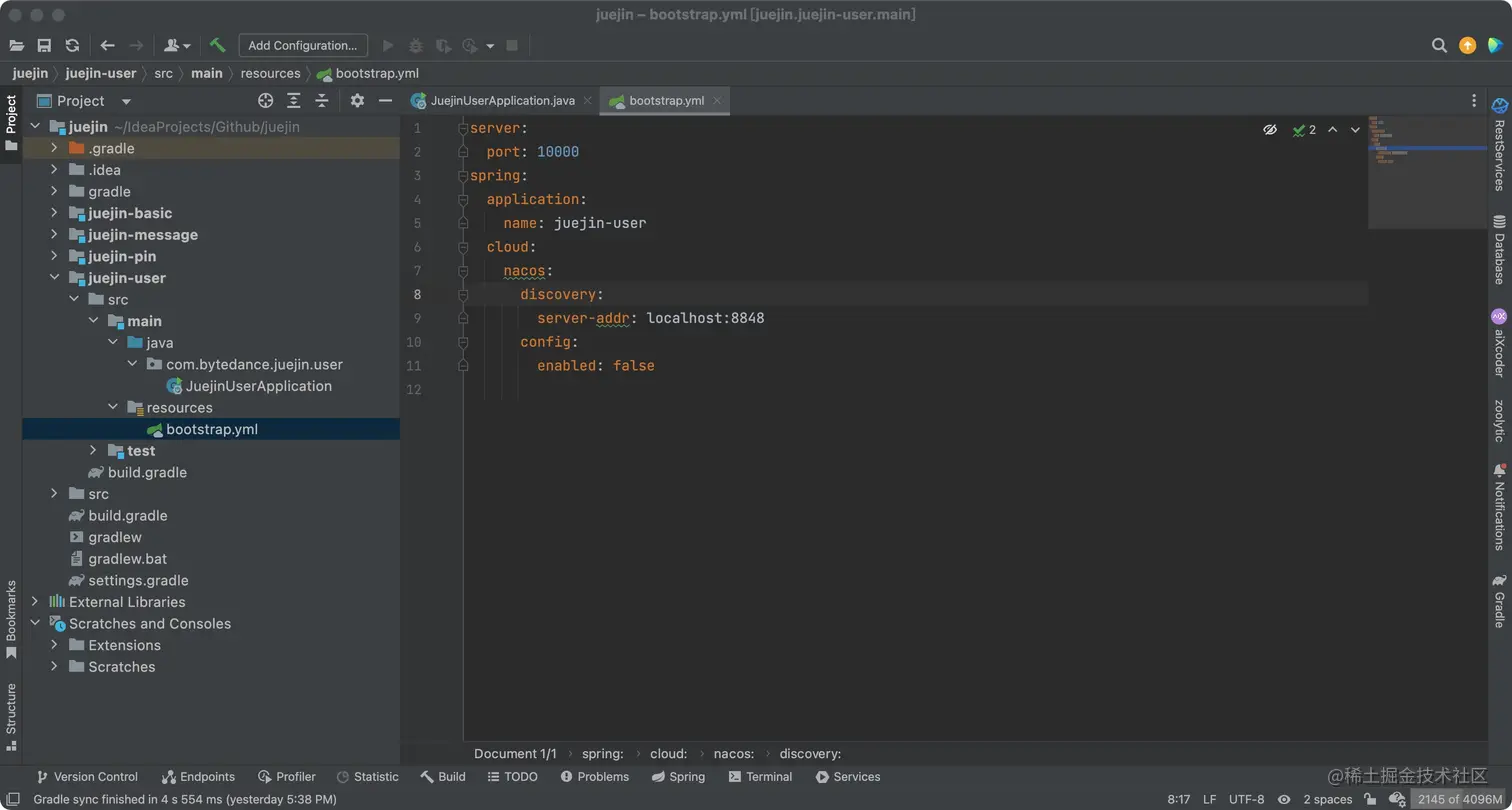Click the Select Opened File target icon
1512x810 pixels.
point(265,101)
